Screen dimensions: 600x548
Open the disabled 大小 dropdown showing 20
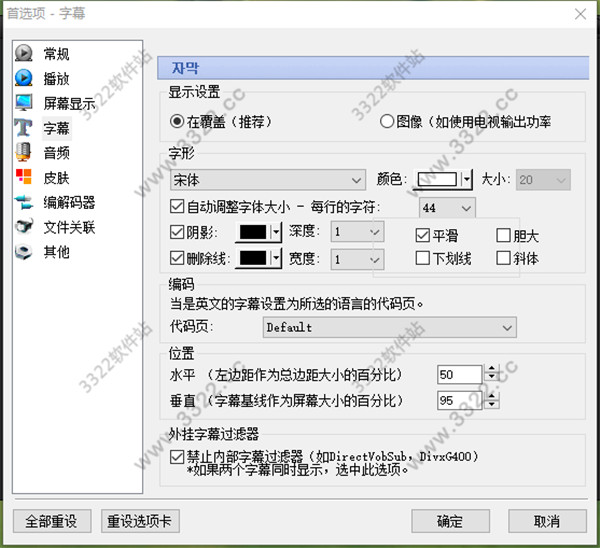pos(543,180)
